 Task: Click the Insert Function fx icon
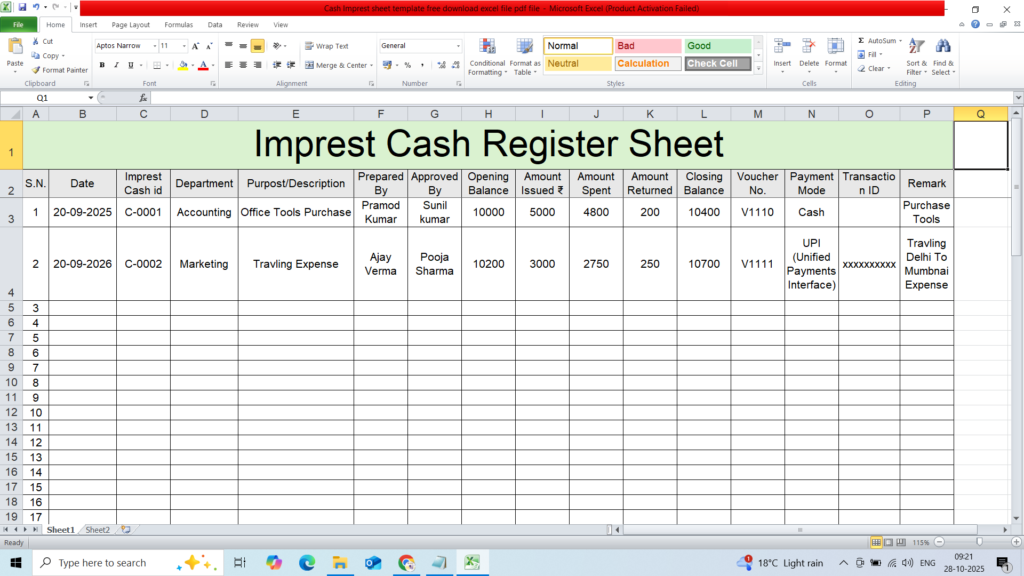coord(143,98)
